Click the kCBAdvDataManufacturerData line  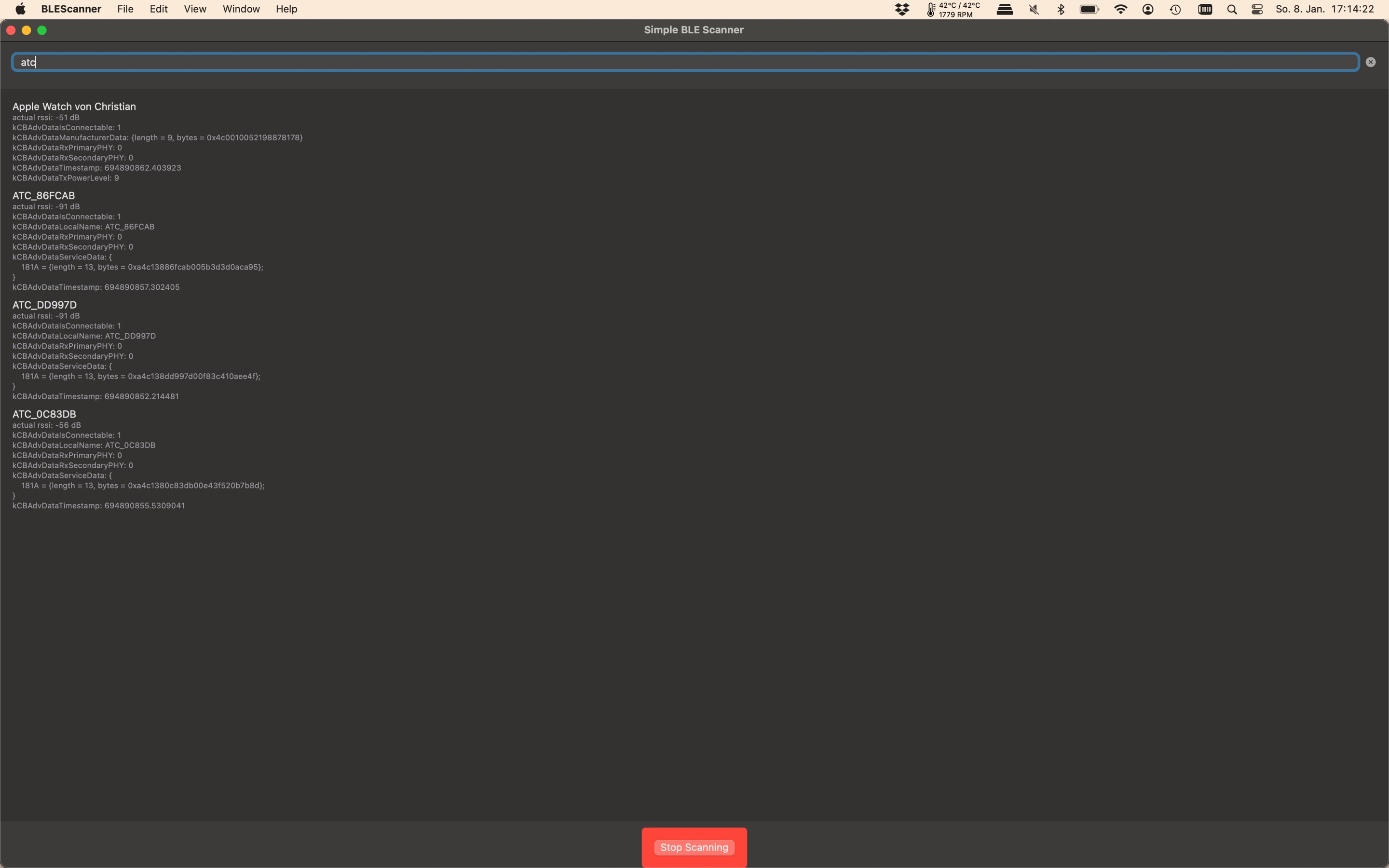(157, 138)
